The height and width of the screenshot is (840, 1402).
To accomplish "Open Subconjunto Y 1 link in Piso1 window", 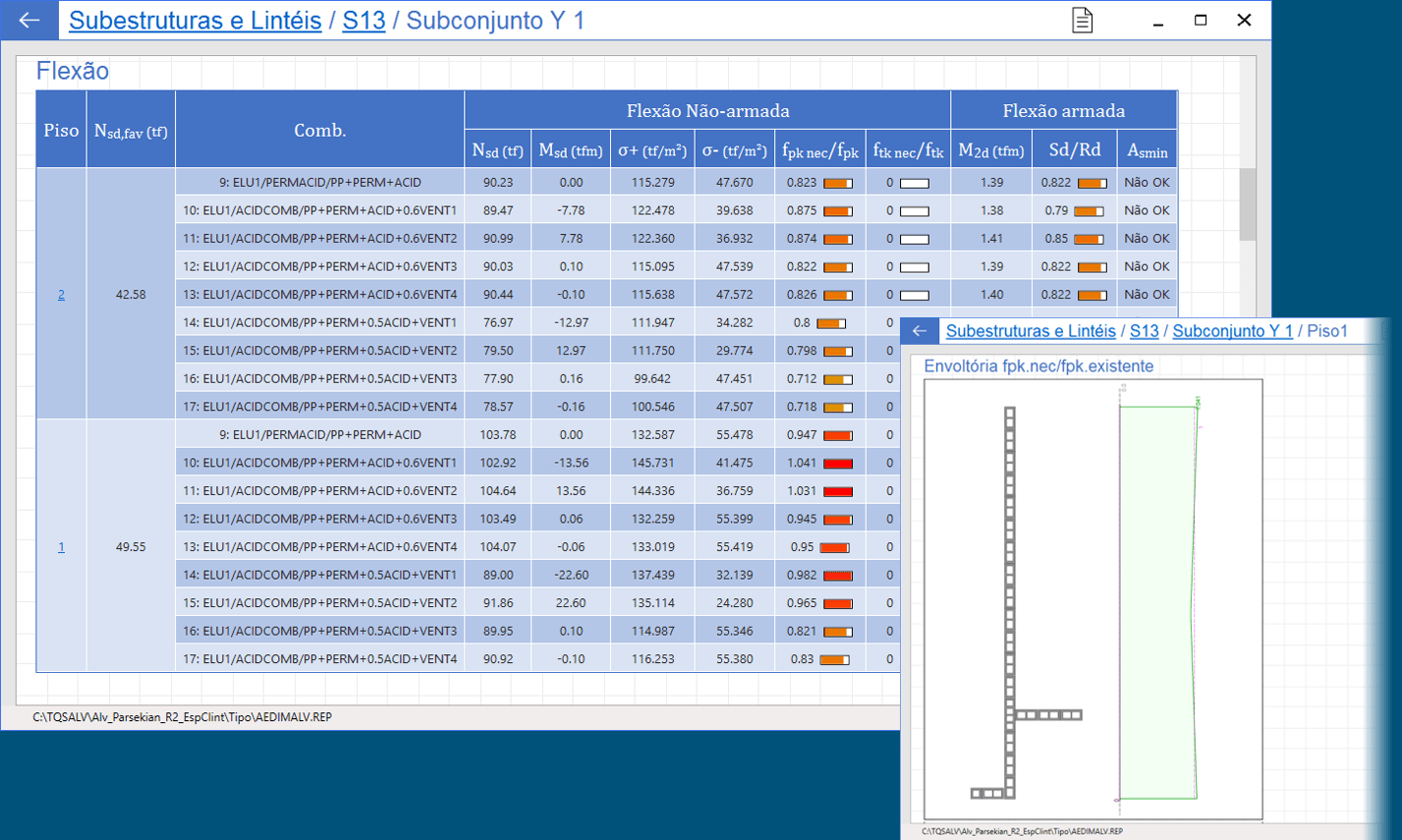I will pyautogui.click(x=1232, y=331).
